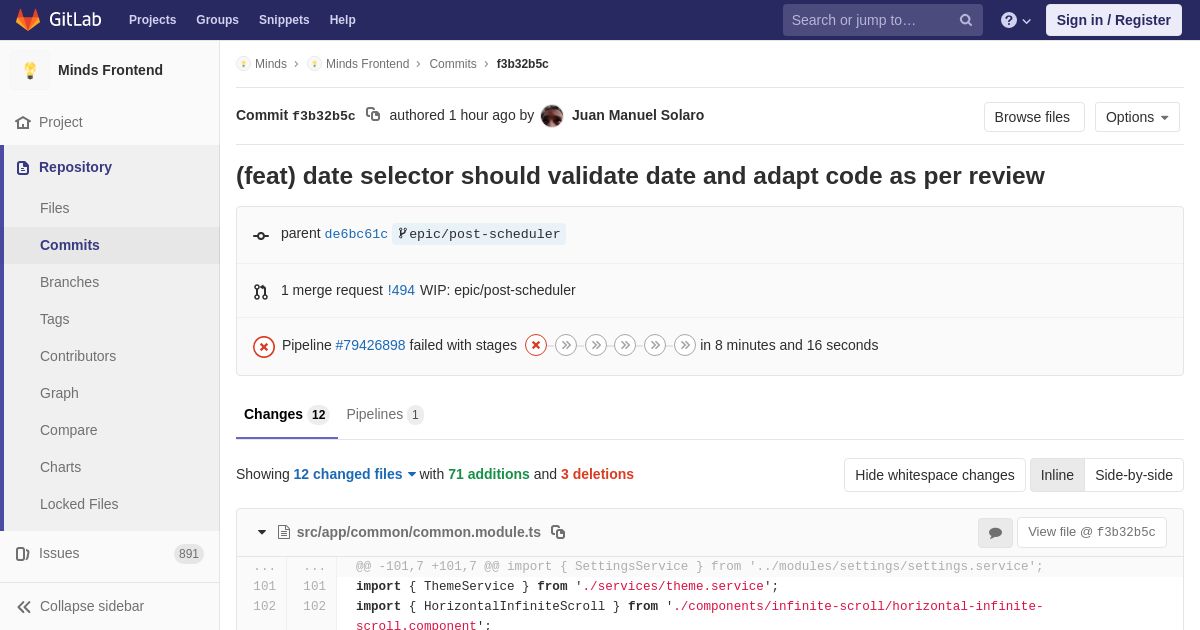Switch to the Pipelines tab

coord(384,414)
